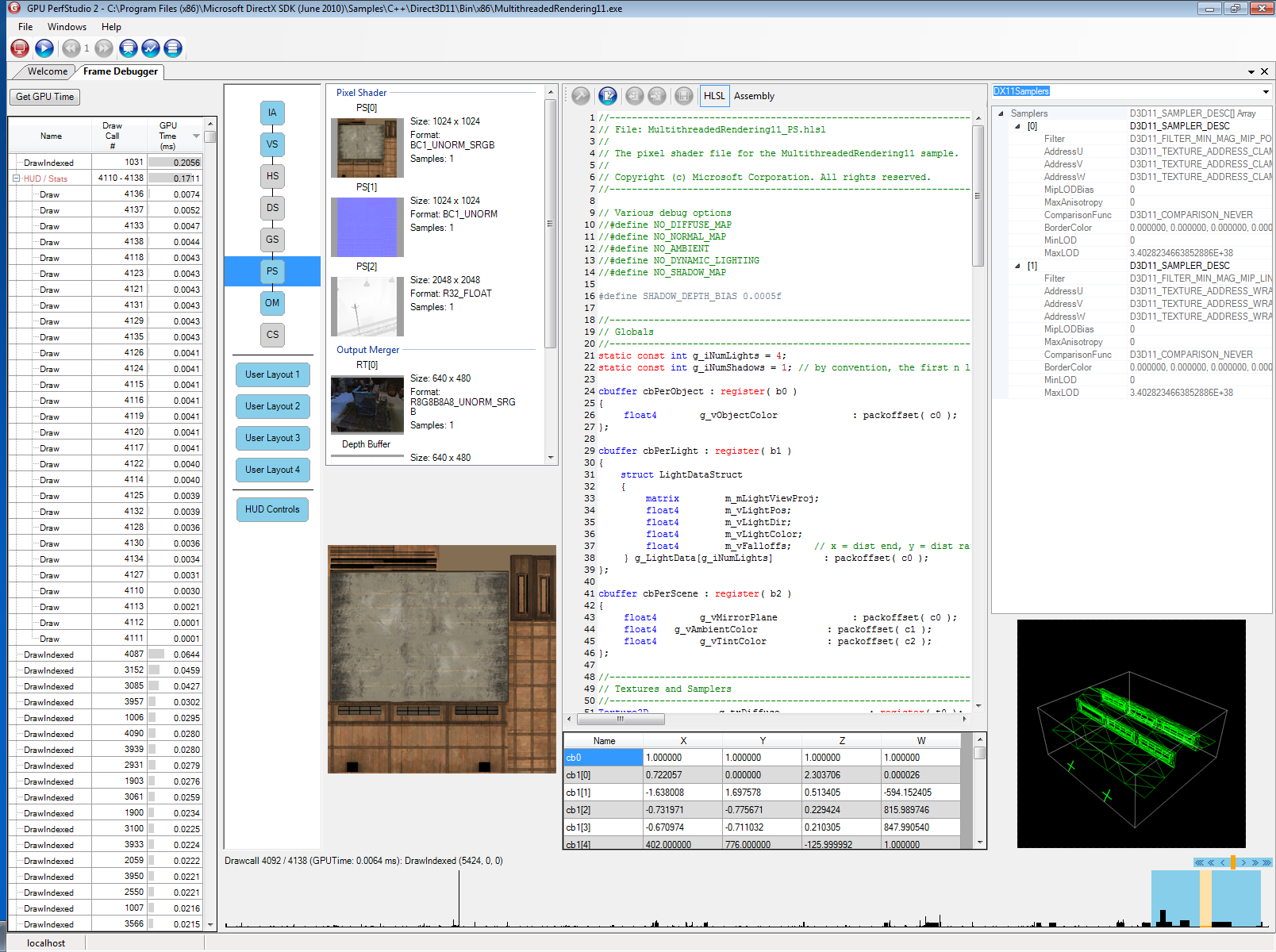Open the profiler line-graph toolbar icon
Screen dimensions: 1276x952
tap(151, 48)
